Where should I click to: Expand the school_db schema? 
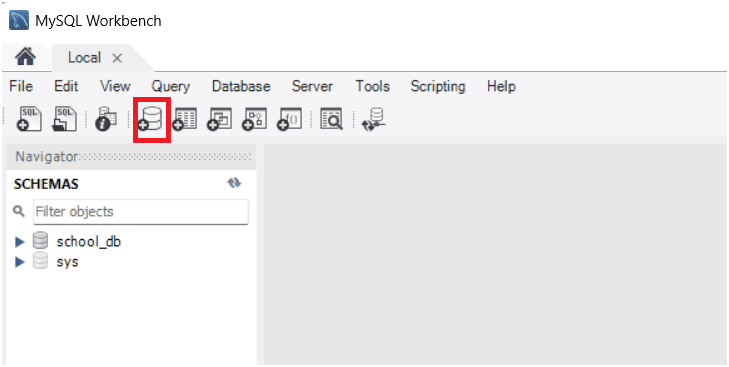click(20, 242)
